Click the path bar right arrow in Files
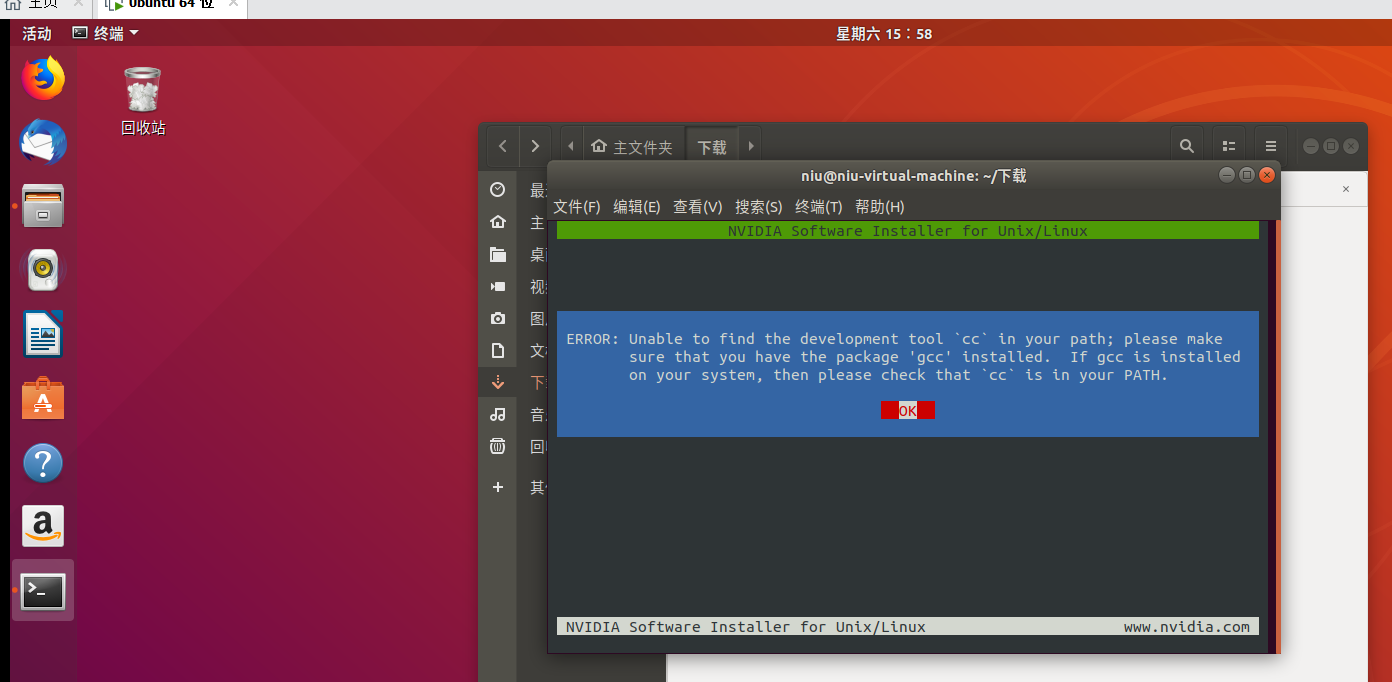Viewport: 1392px width, 682px height. click(x=750, y=146)
